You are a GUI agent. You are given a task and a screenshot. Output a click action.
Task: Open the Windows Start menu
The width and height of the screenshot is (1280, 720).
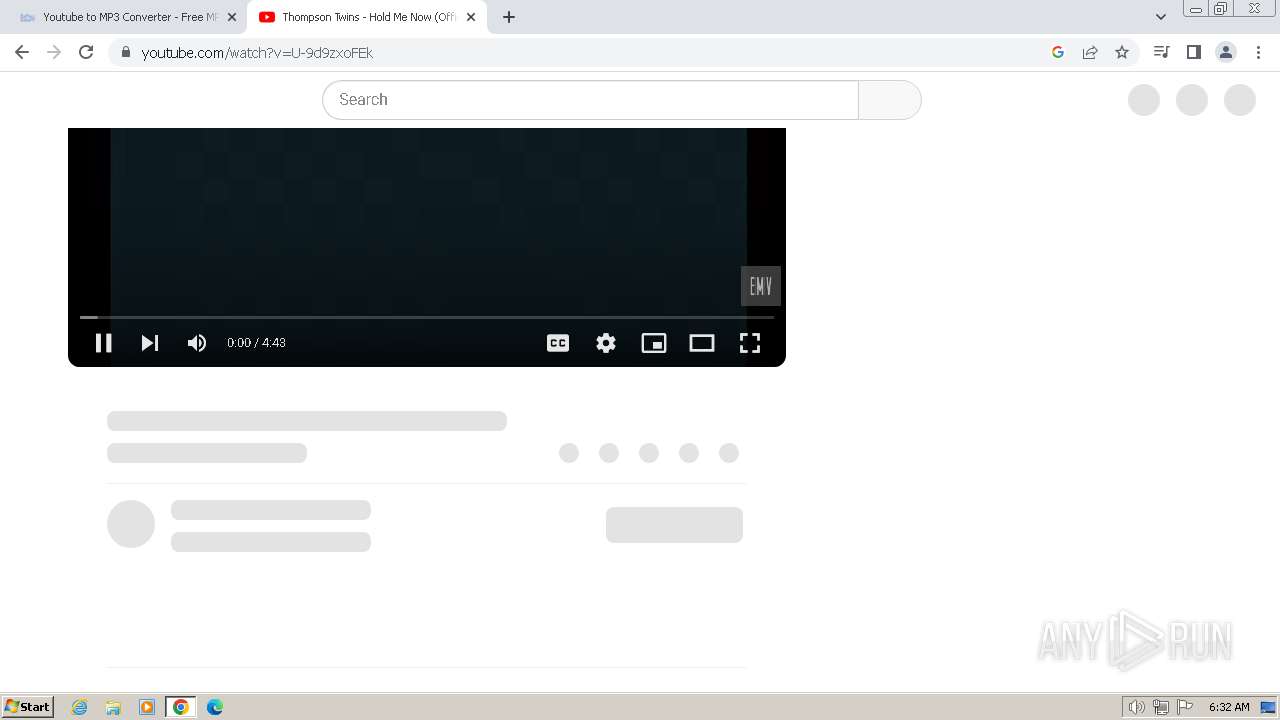coord(27,707)
